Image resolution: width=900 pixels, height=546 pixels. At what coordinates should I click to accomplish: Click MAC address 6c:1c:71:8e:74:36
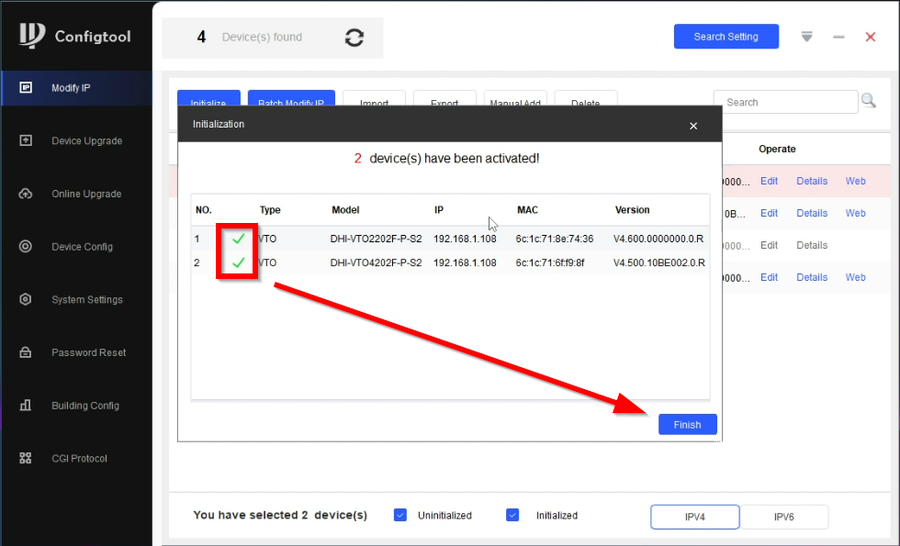point(554,239)
